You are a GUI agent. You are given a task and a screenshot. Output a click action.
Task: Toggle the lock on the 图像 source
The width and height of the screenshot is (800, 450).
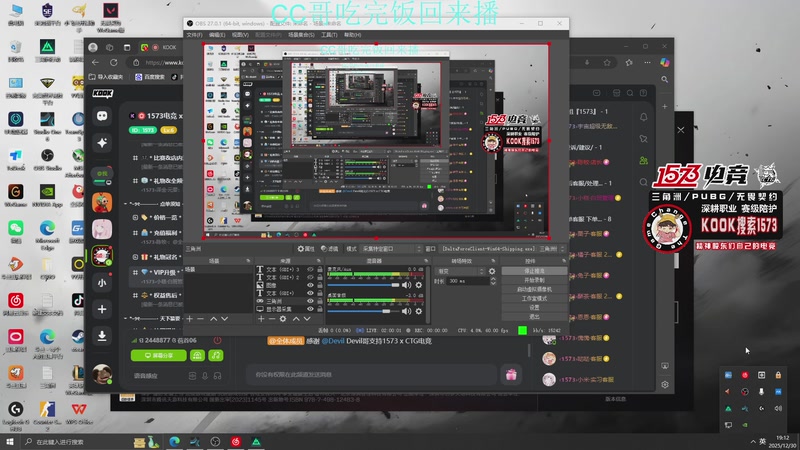[x=320, y=285]
